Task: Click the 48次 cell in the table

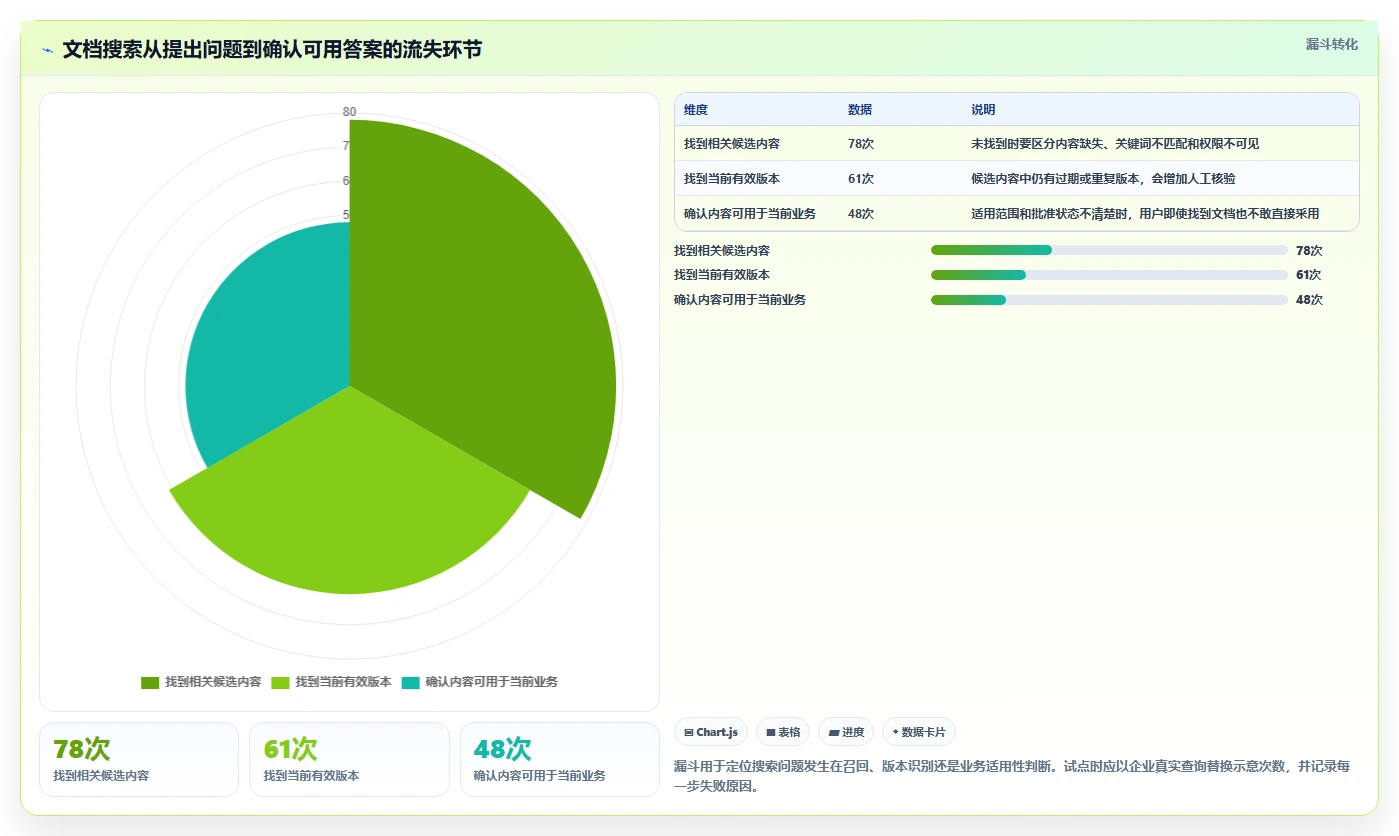Action: (861, 214)
